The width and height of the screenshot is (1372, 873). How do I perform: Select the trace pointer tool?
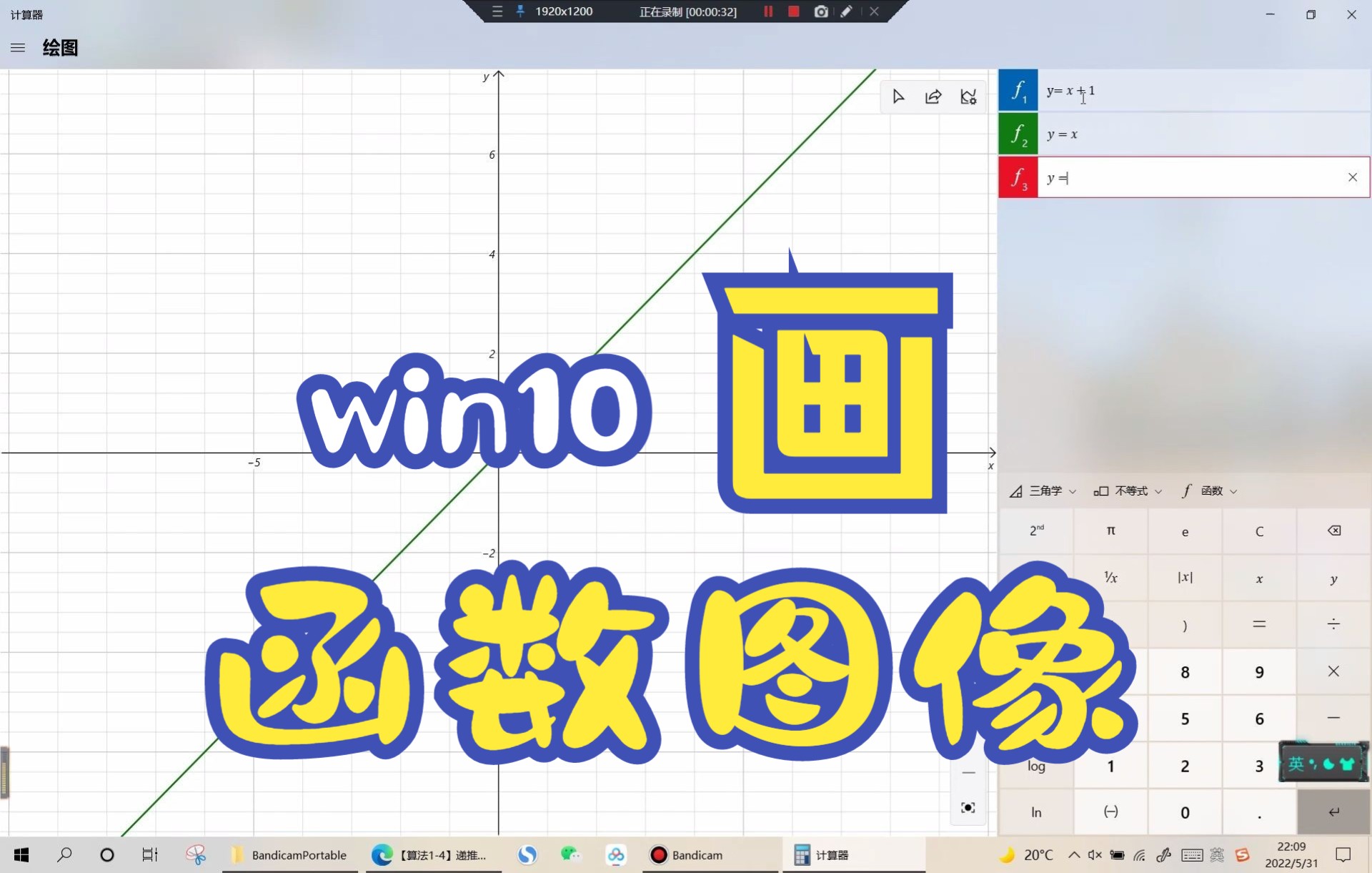(898, 97)
